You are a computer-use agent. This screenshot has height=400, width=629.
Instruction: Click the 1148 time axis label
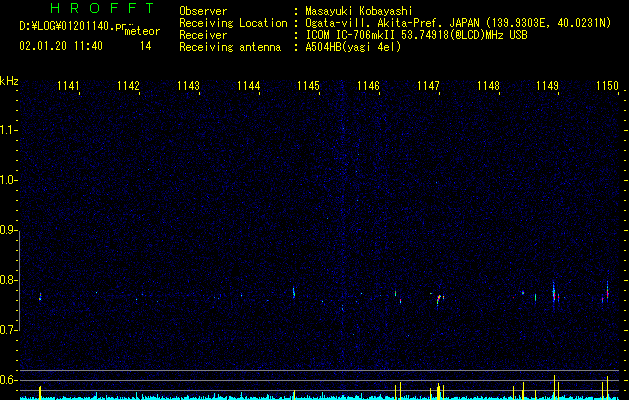pos(489,86)
